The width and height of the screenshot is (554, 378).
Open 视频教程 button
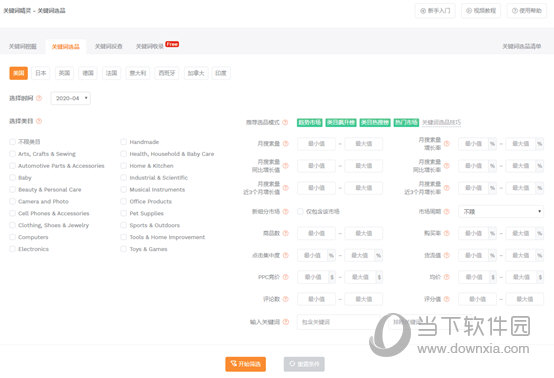481,11
